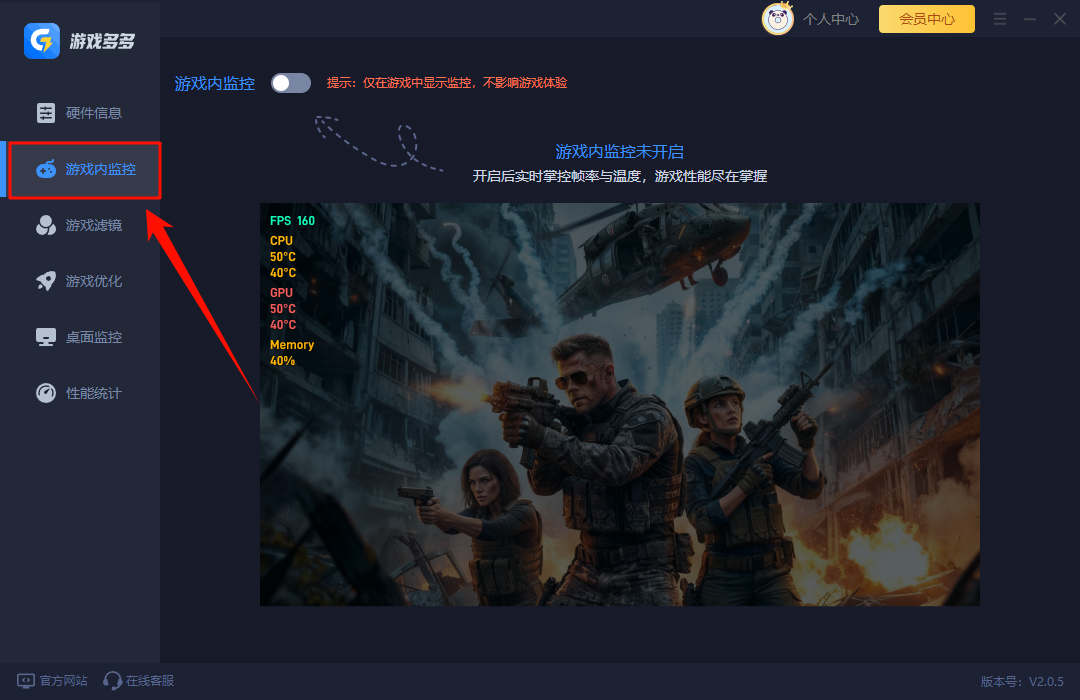The width and height of the screenshot is (1080, 700).
Task: Open the hamburger menu in title bar
Action: point(999,18)
